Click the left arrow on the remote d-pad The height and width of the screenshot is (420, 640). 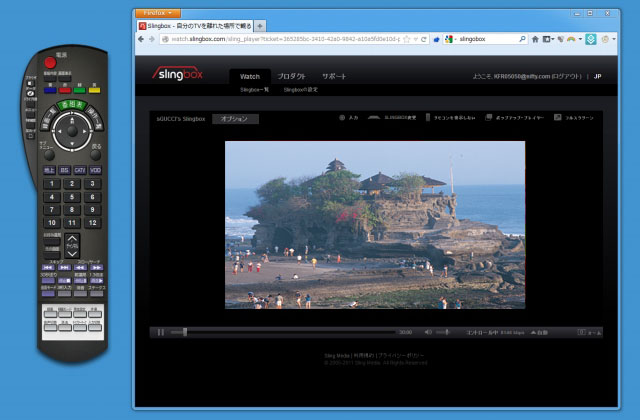tap(60, 131)
